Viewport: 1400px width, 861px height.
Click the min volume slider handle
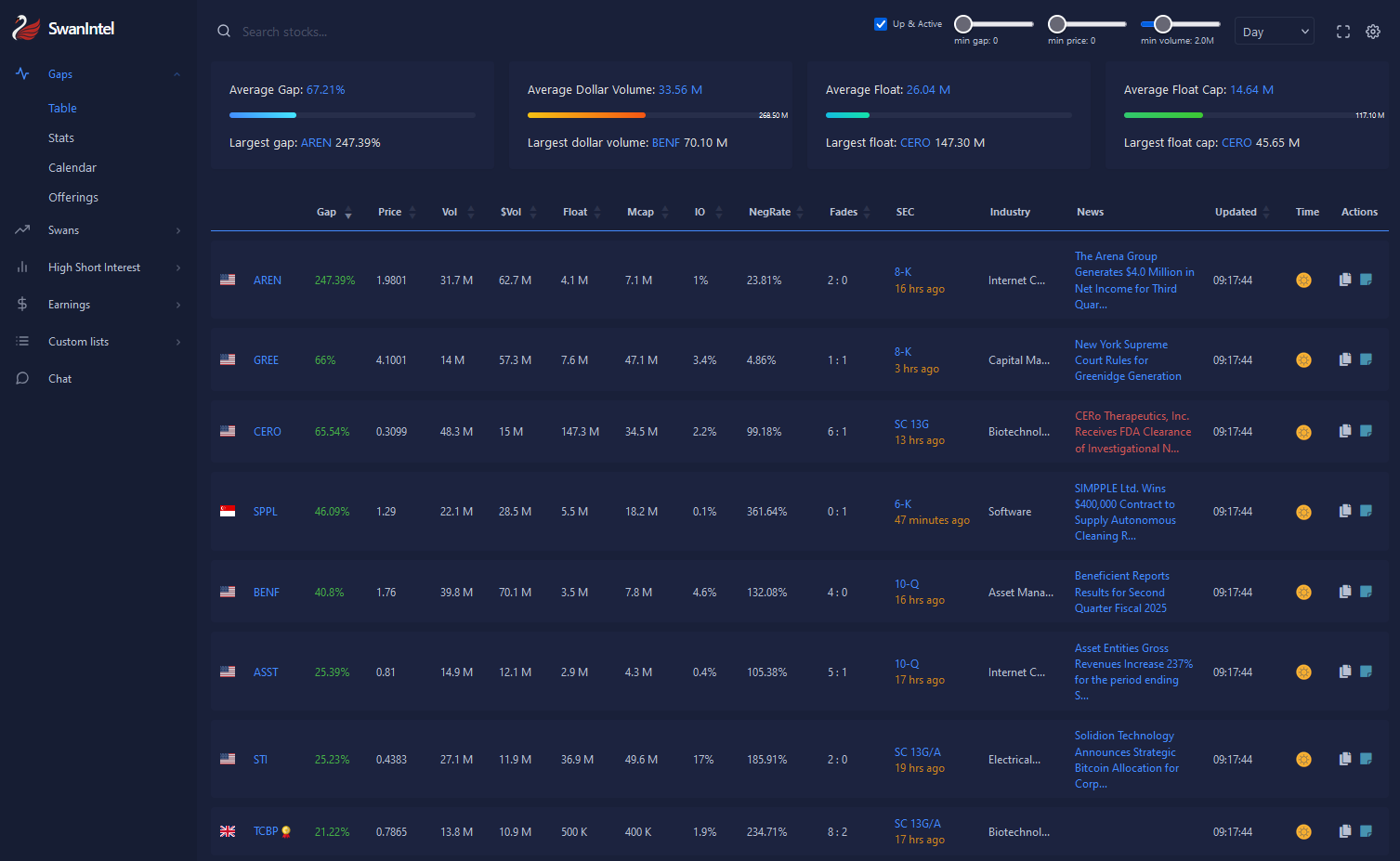click(1162, 24)
